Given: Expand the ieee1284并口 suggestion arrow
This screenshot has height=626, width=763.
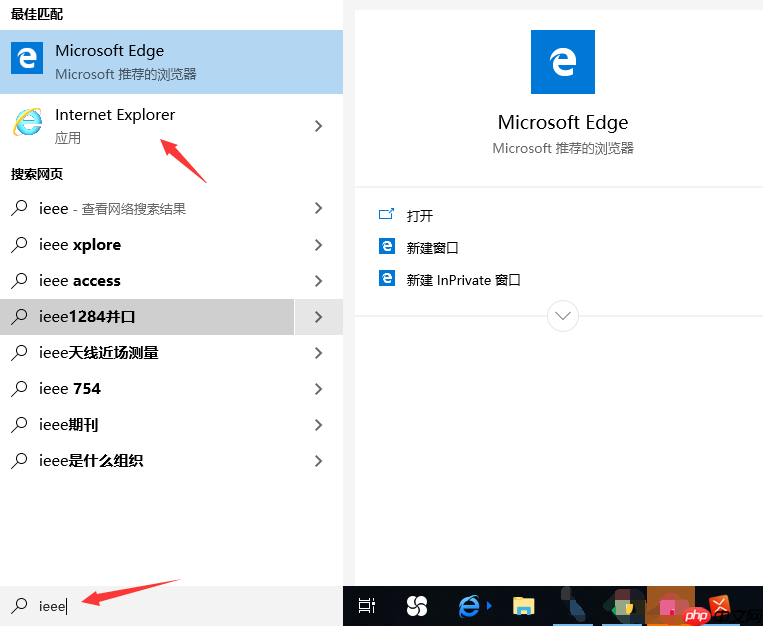Looking at the screenshot, I should coord(318,317).
